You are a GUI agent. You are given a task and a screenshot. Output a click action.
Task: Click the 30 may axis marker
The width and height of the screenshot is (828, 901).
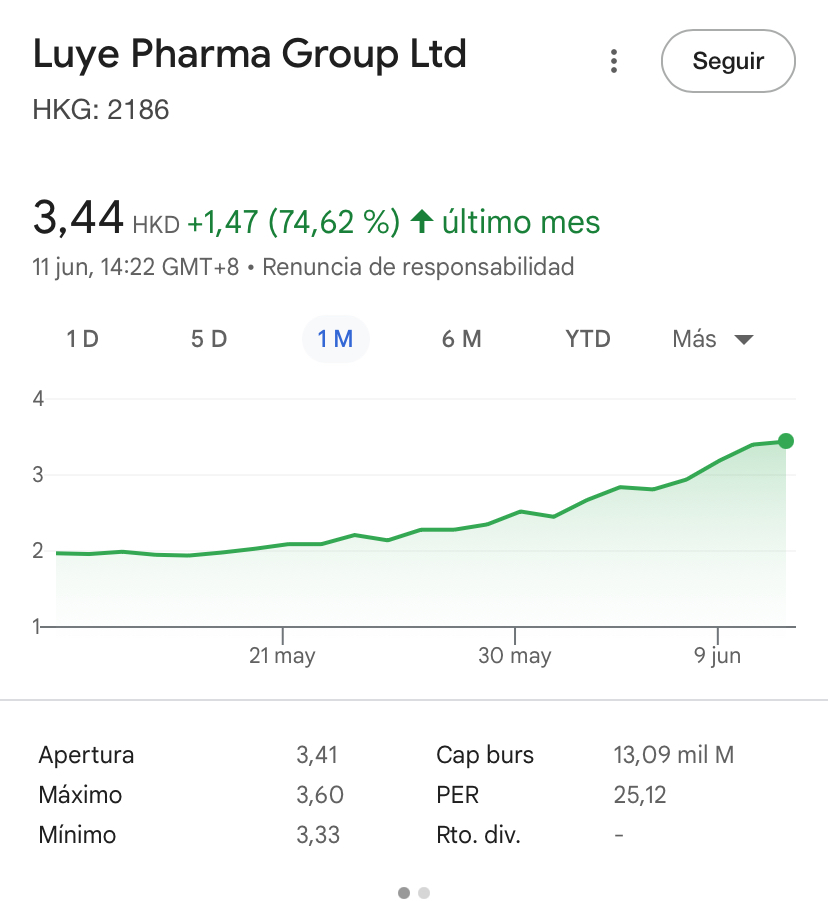(x=515, y=655)
